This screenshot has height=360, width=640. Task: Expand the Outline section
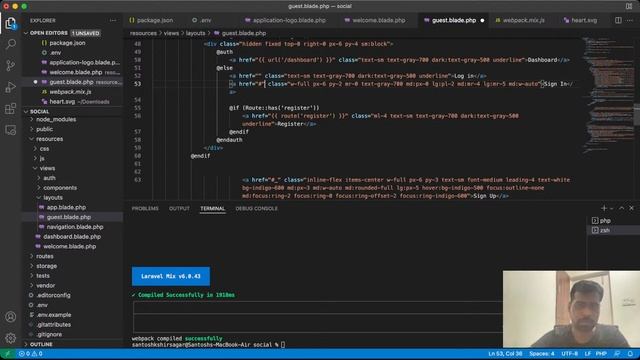(41, 344)
